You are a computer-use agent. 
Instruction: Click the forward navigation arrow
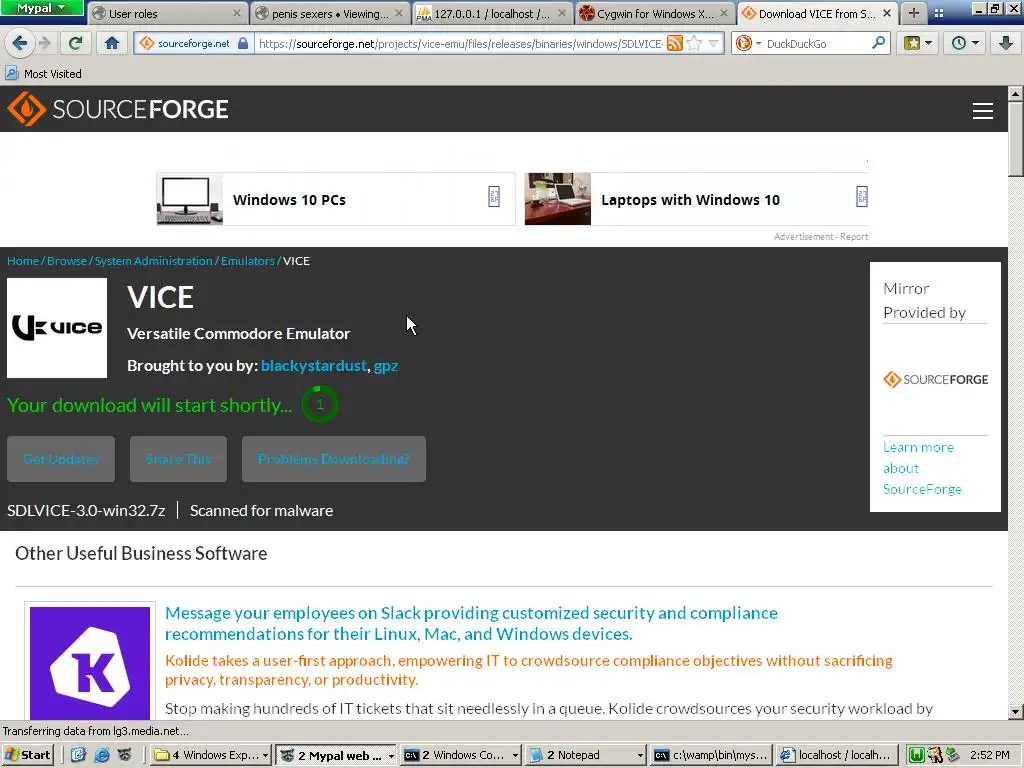[x=44, y=43]
